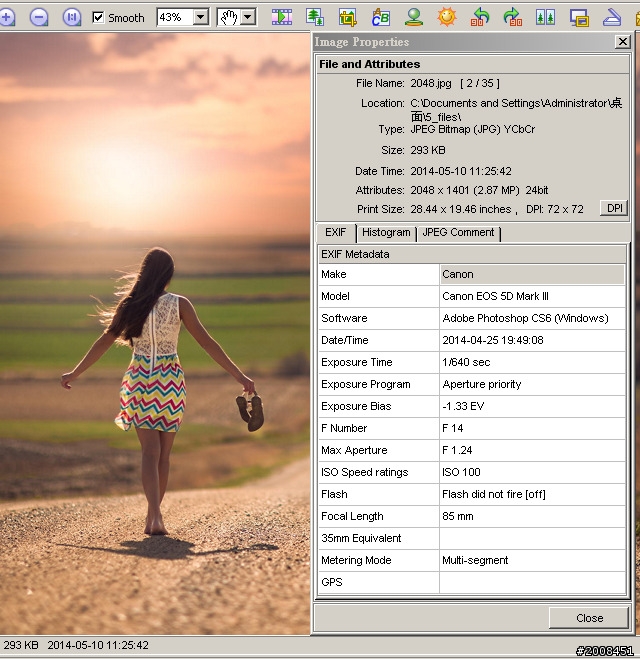Start the slideshow with the filmstrip icon
This screenshot has width=640, height=659.
pos(282,17)
